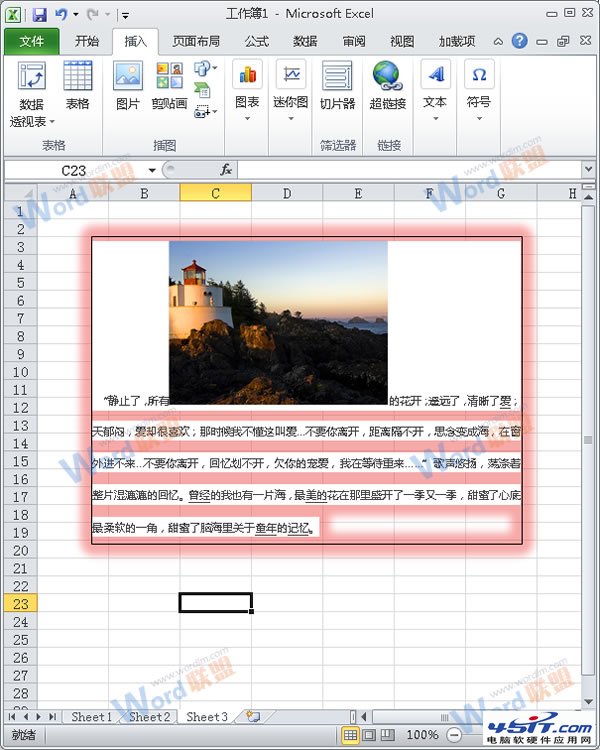Switch to Page Break Preview in status bar
The image size is (600, 750).
[x=387, y=734]
